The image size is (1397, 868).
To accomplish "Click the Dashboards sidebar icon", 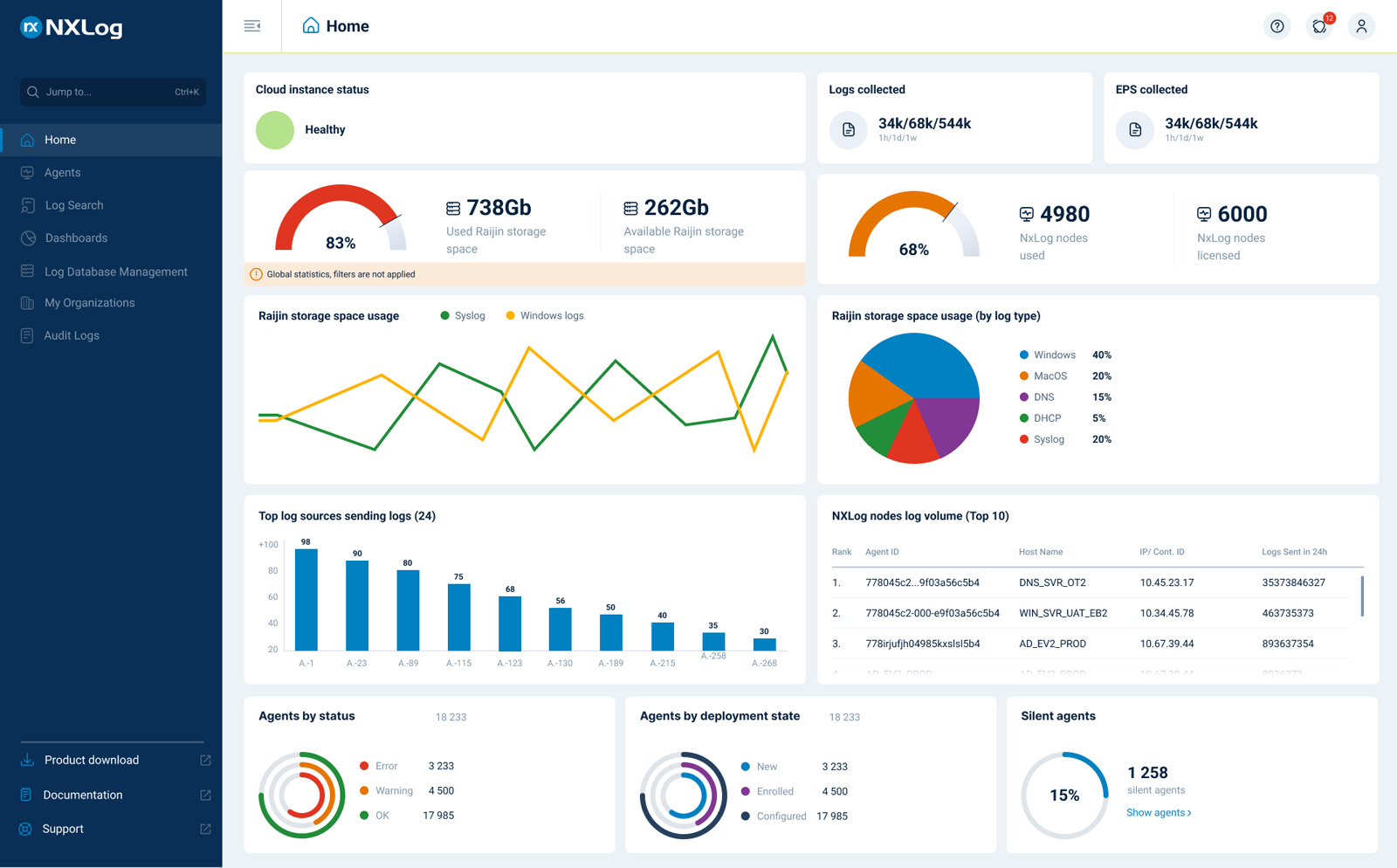I will click(x=28, y=238).
